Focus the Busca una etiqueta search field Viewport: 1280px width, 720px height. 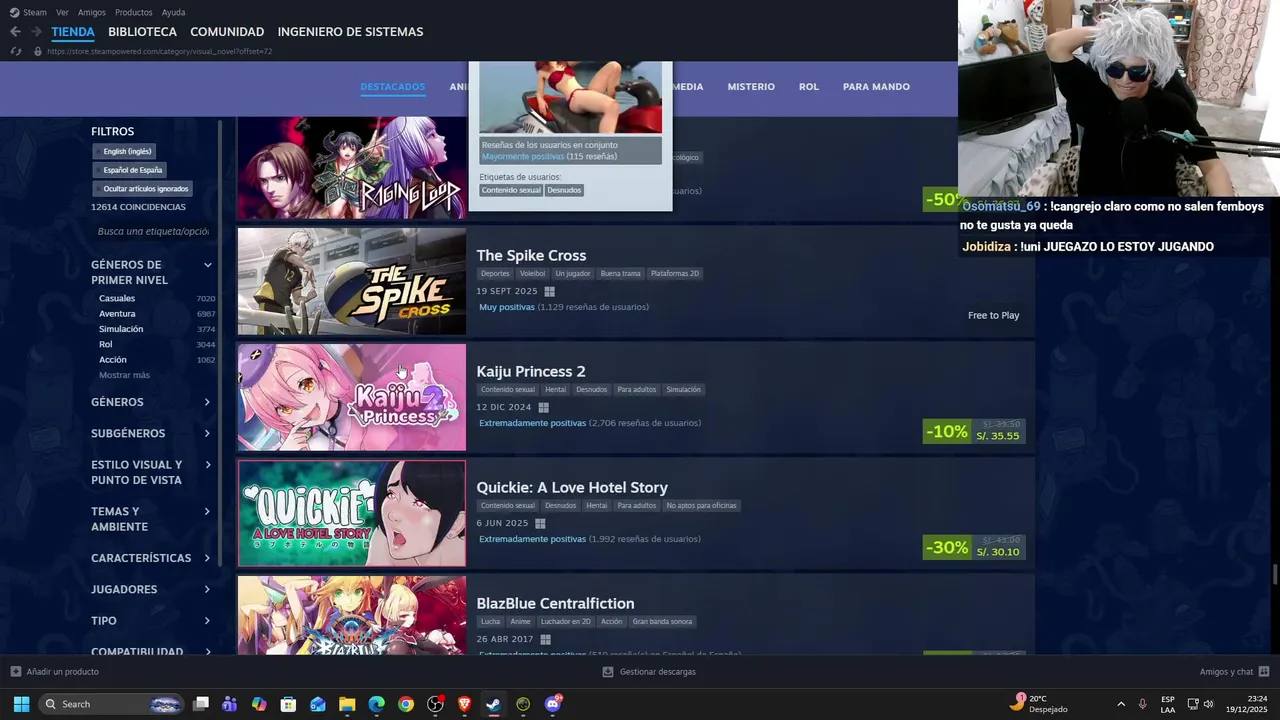click(153, 231)
